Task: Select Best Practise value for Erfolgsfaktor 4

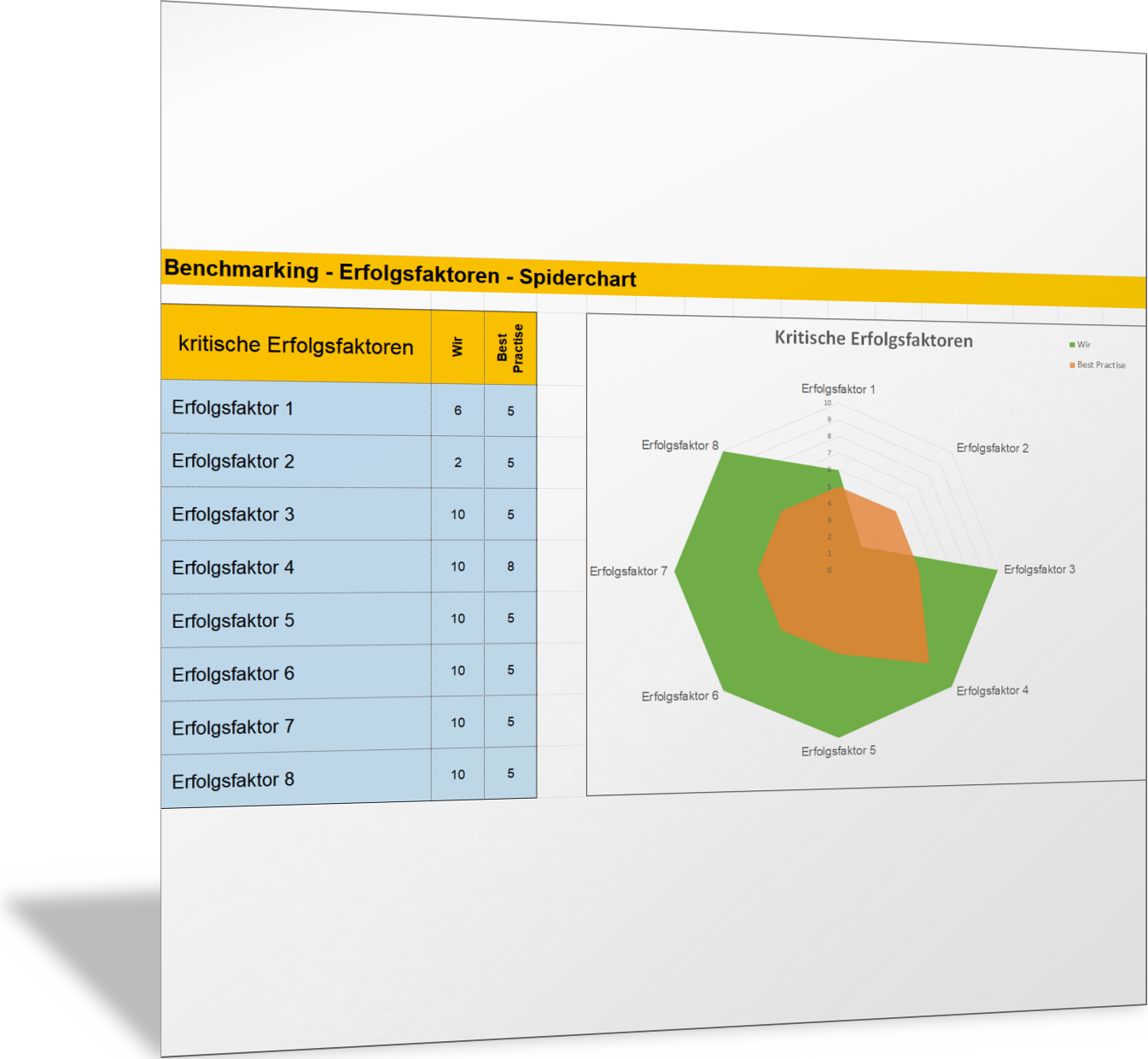Action: point(510,567)
